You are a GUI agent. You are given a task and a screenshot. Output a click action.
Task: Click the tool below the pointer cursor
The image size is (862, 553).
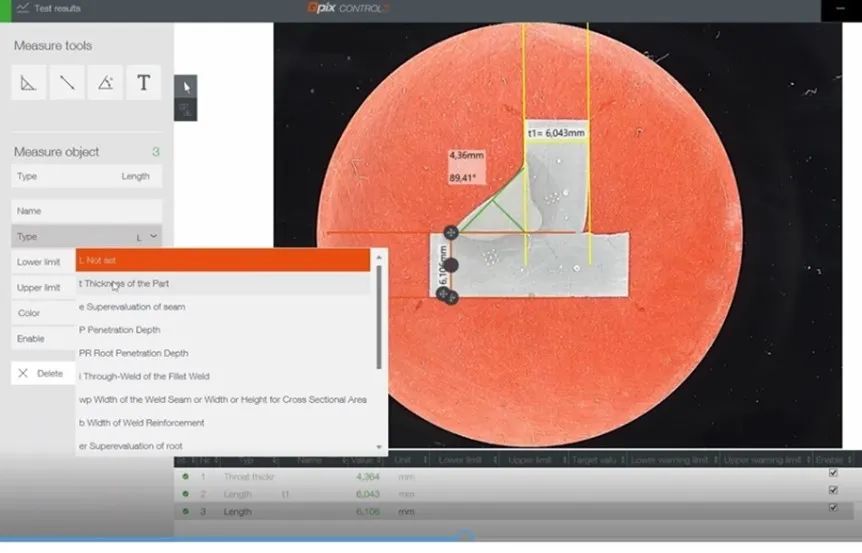click(186, 109)
